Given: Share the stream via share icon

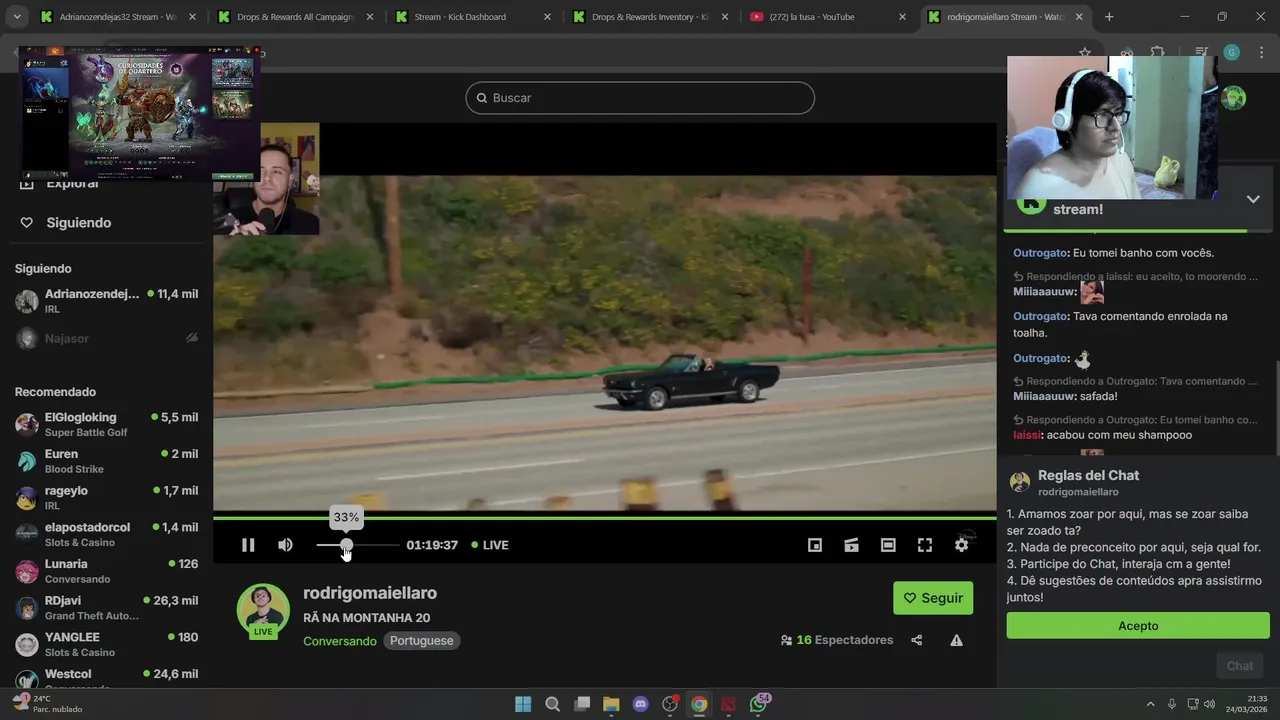Looking at the screenshot, I should 917,640.
